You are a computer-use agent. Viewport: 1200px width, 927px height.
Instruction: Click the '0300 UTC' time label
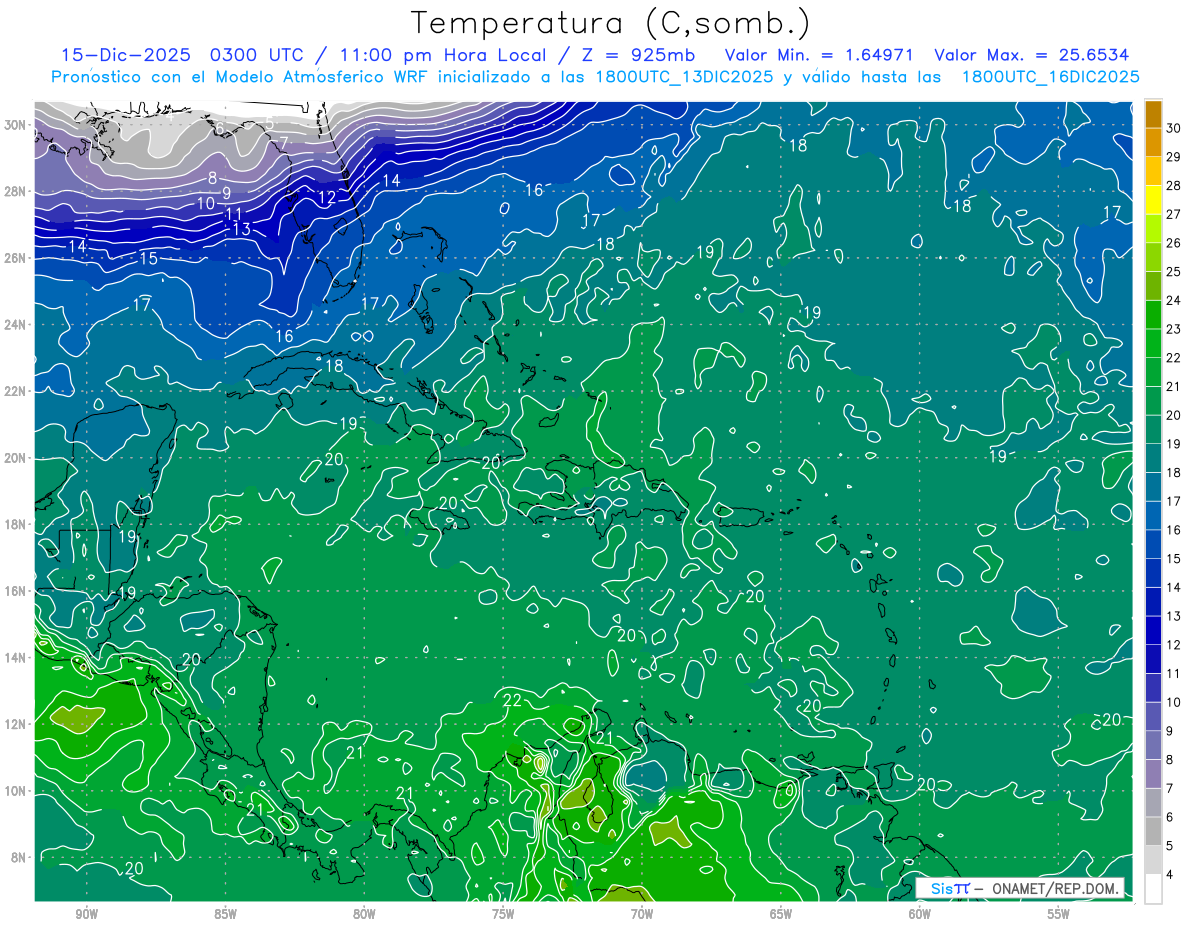coord(257,54)
